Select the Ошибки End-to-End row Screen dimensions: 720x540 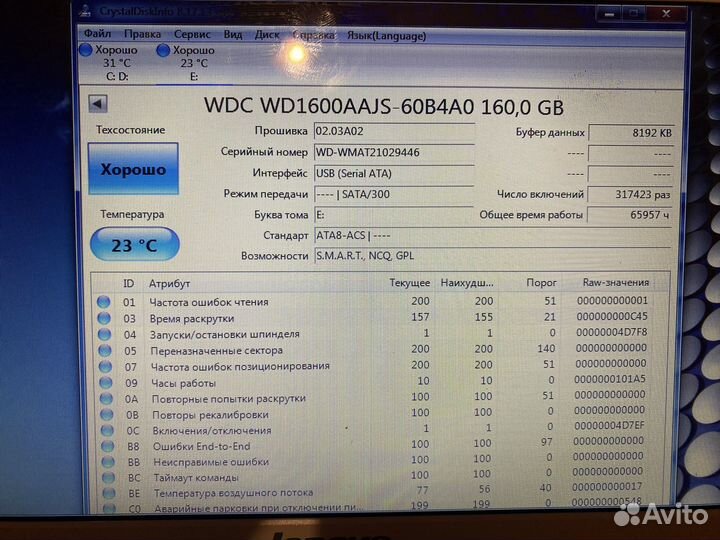[377, 444]
